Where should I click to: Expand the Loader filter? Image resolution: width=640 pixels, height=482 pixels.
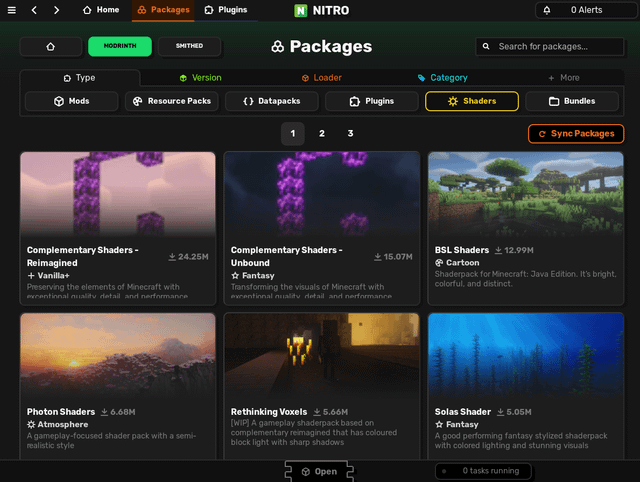click(321, 77)
